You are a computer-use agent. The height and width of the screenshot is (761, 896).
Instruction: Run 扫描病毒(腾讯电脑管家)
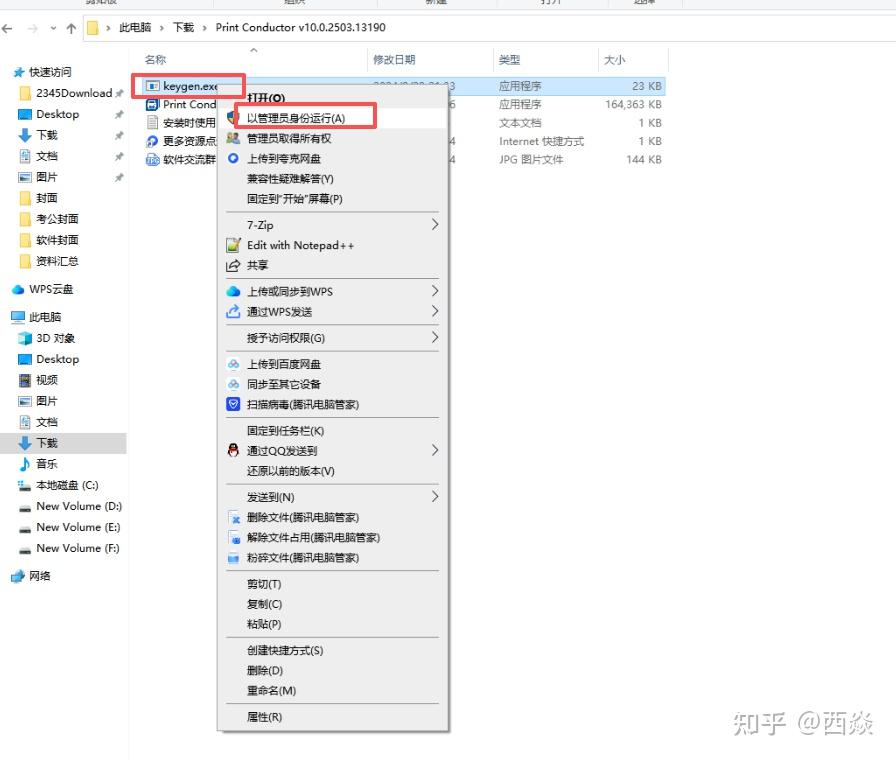303,404
